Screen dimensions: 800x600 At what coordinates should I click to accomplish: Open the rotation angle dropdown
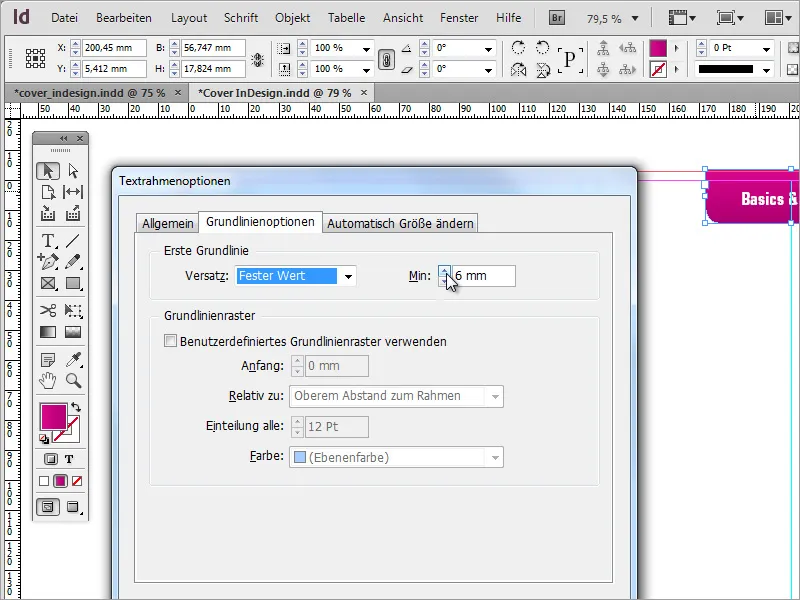[x=488, y=49]
